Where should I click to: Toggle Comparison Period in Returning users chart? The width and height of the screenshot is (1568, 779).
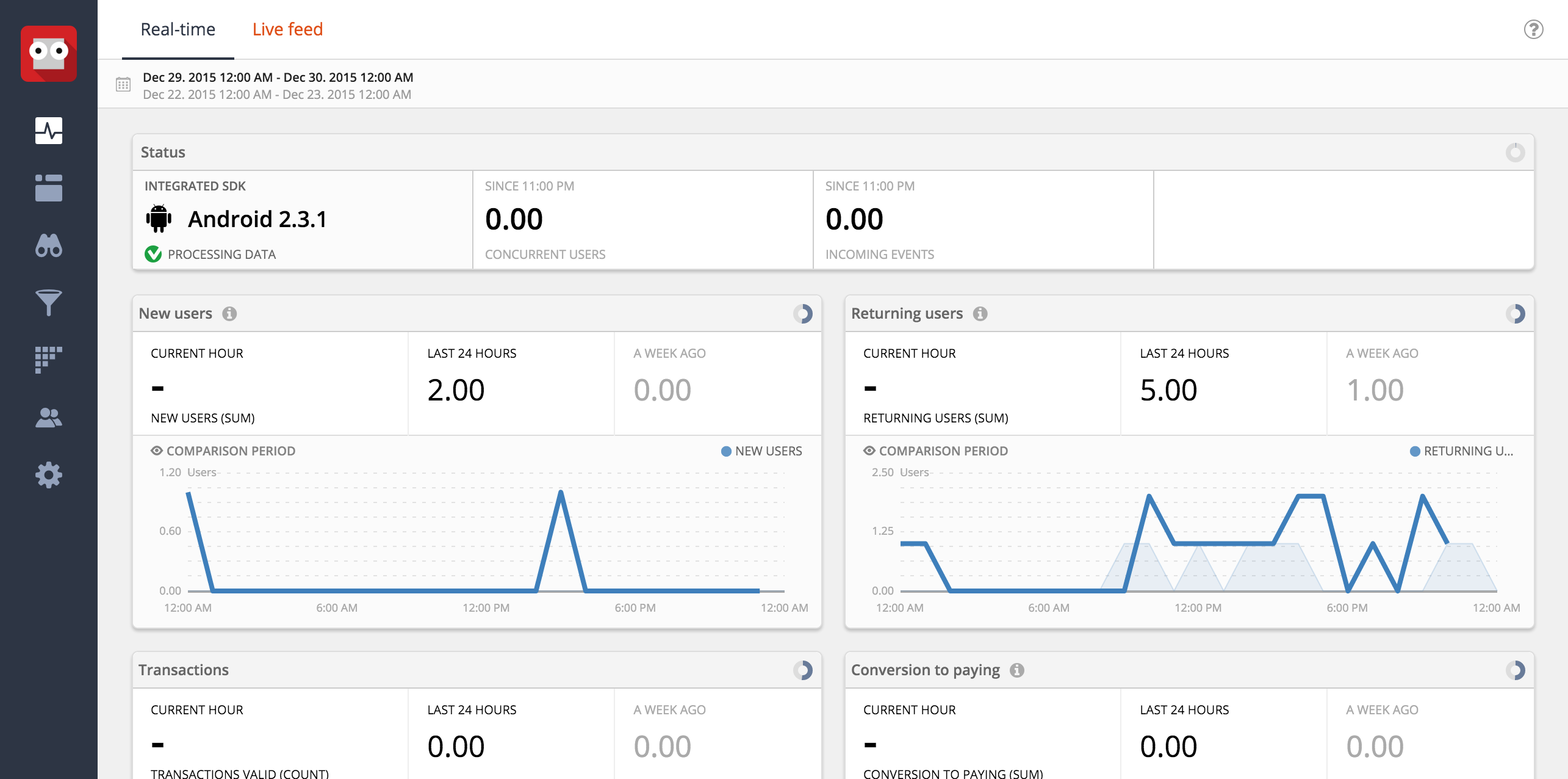[x=936, y=451]
